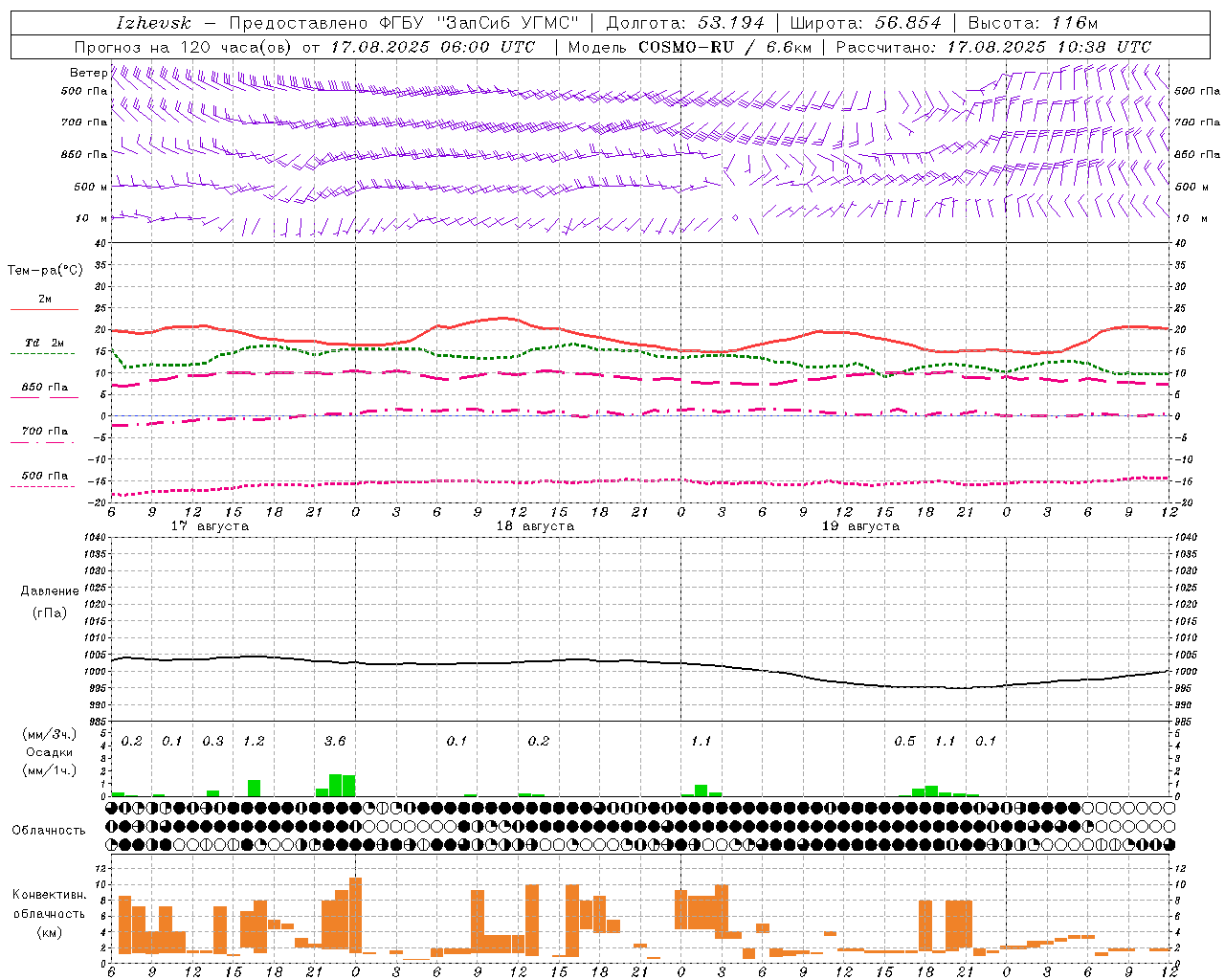This screenshot has width=1225, height=980.
Task: Click the Высота: 116м elevation value
Action: coord(1033,23)
